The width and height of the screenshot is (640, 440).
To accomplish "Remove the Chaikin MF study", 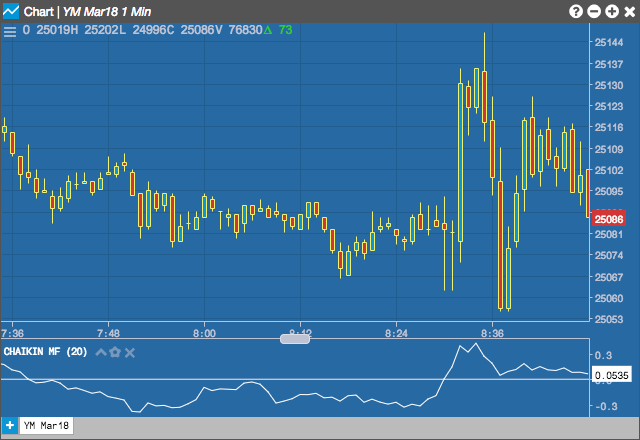I will [130, 353].
